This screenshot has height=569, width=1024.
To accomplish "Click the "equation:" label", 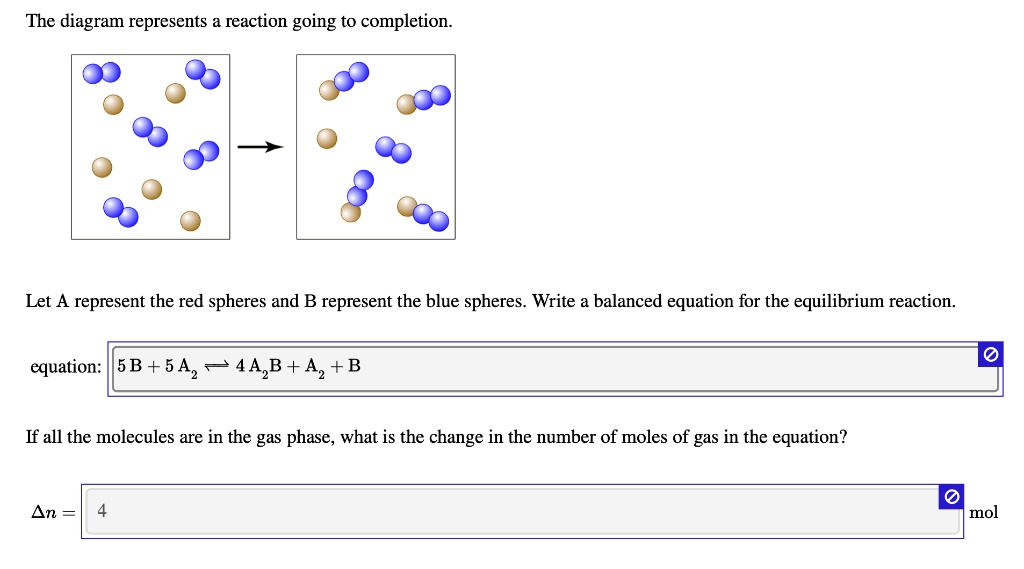I will 66,367.
